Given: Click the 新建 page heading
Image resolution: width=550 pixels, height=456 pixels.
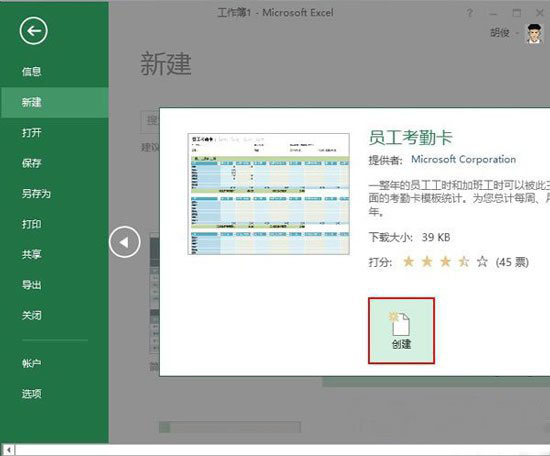Looking at the screenshot, I should (166, 64).
